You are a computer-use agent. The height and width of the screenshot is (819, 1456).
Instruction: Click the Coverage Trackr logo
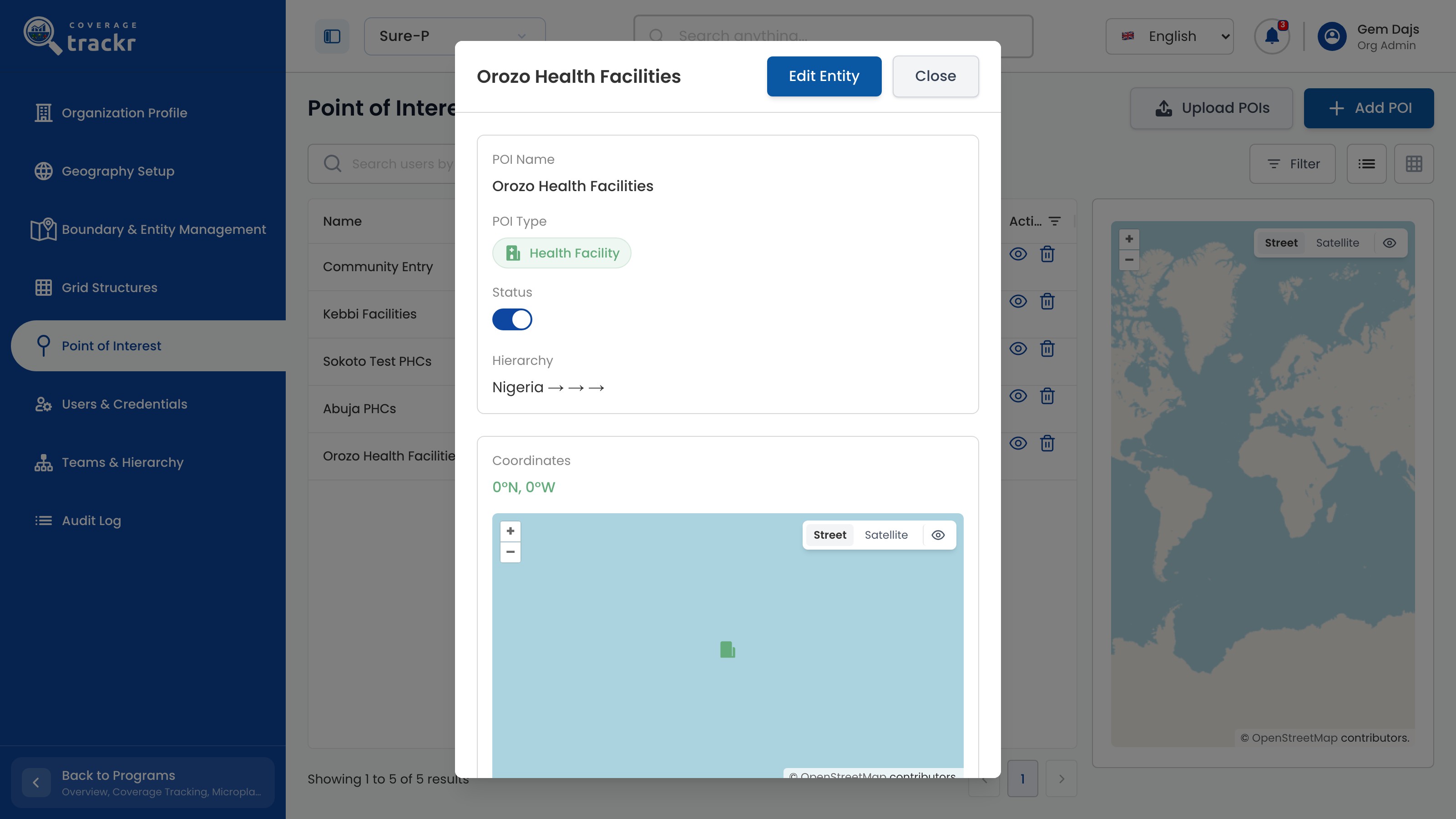[80, 36]
